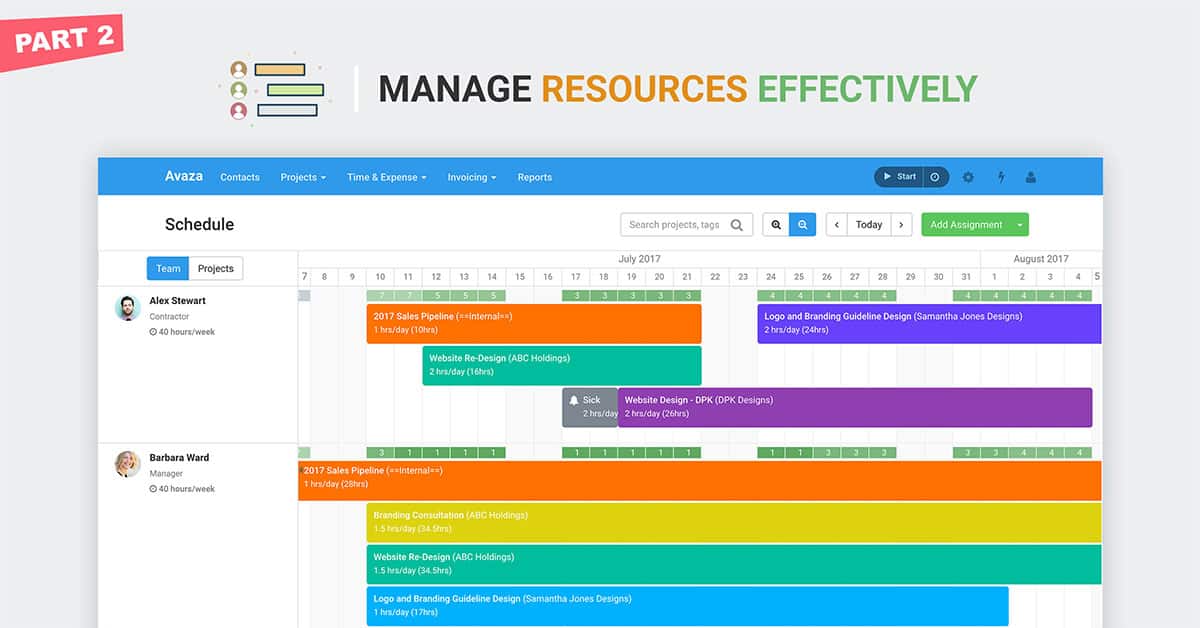This screenshot has width=1200, height=628.
Task: Click Alex Stewart's profile photo
Action: 127,308
